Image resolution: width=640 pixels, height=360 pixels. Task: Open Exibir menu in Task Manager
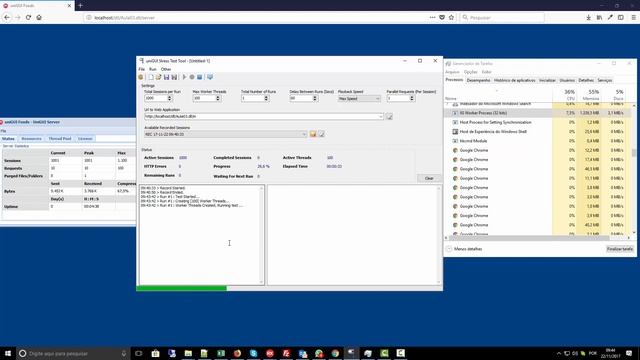[487, 72]
